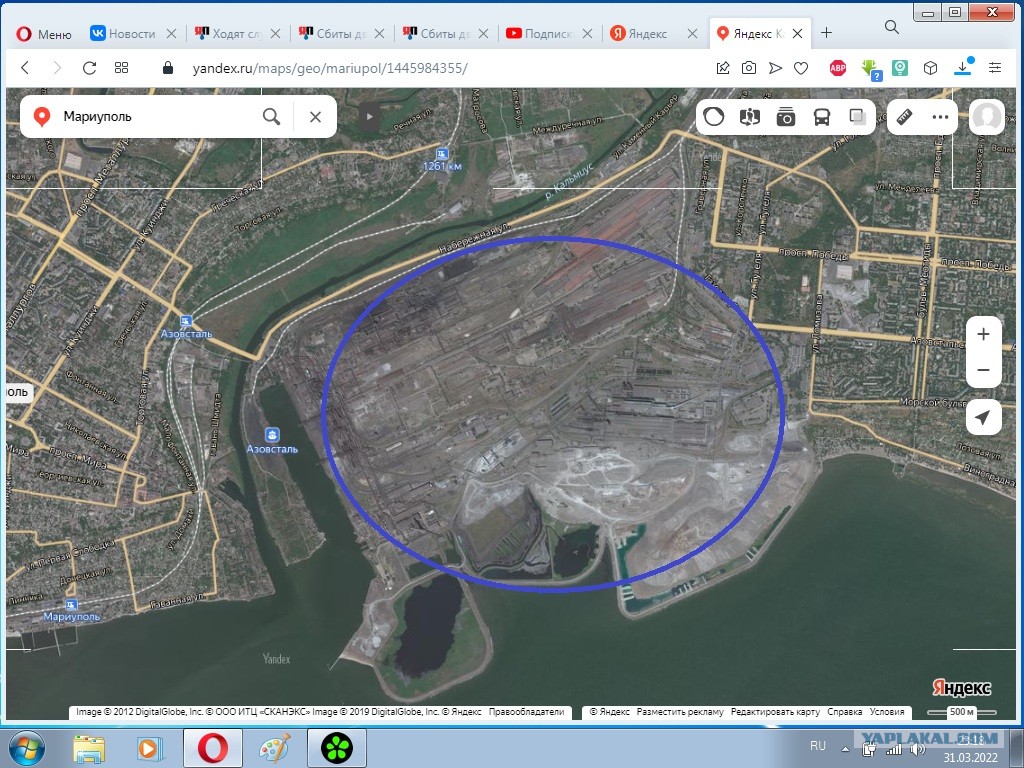1024x768 pixels.
Task: Click the snapshot camera icon in address bar
Action: pyautogui.click(x=749, y=68)
